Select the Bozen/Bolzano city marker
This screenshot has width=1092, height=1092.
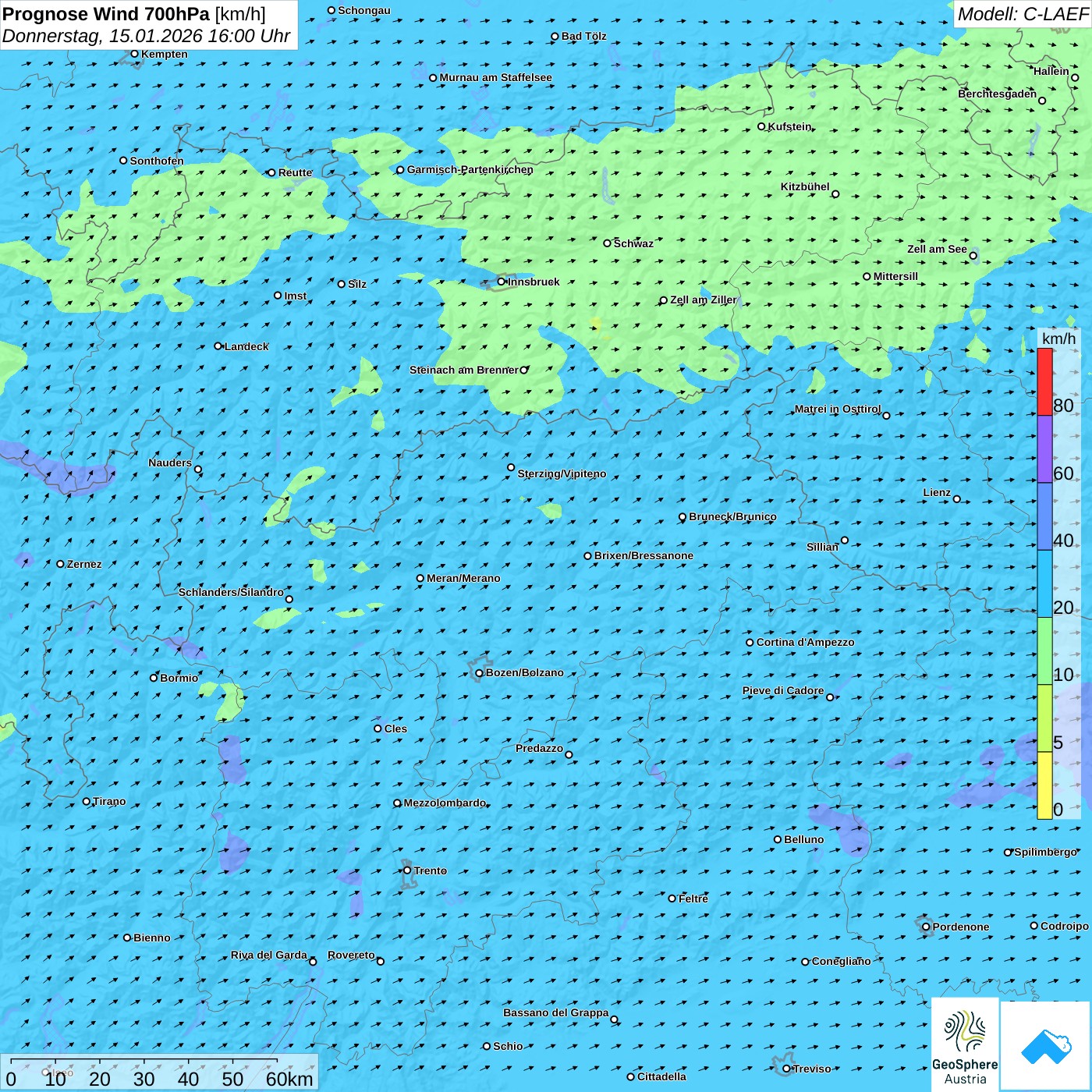pyautogui.click(x=479, y=673)
